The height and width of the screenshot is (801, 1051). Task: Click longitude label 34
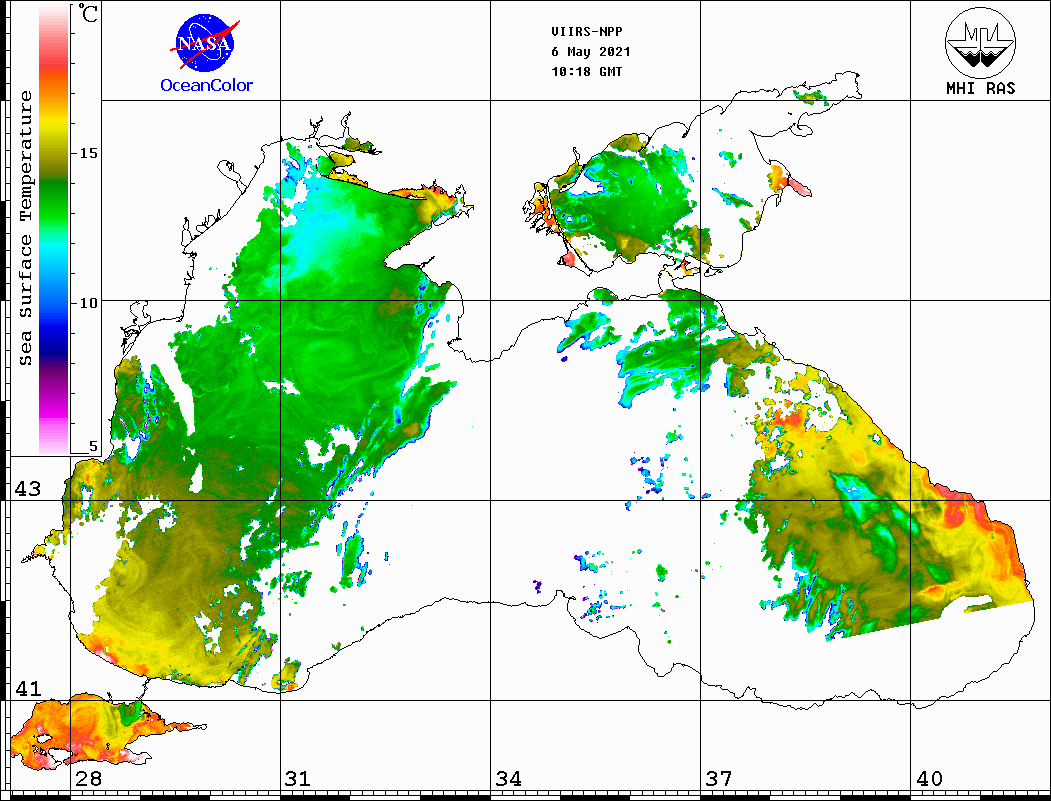(x=509, y=779)
